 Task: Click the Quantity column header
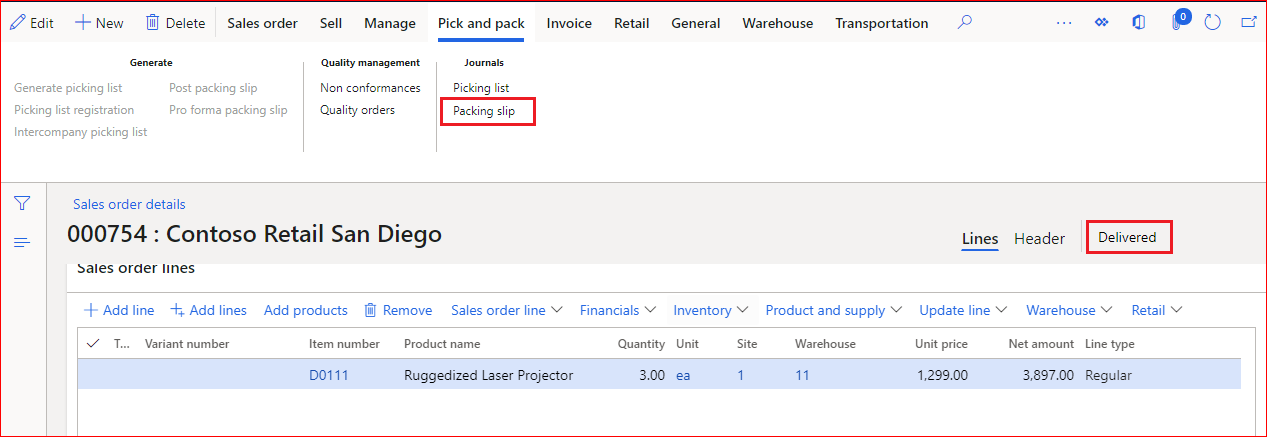click(x=641, y=344)
